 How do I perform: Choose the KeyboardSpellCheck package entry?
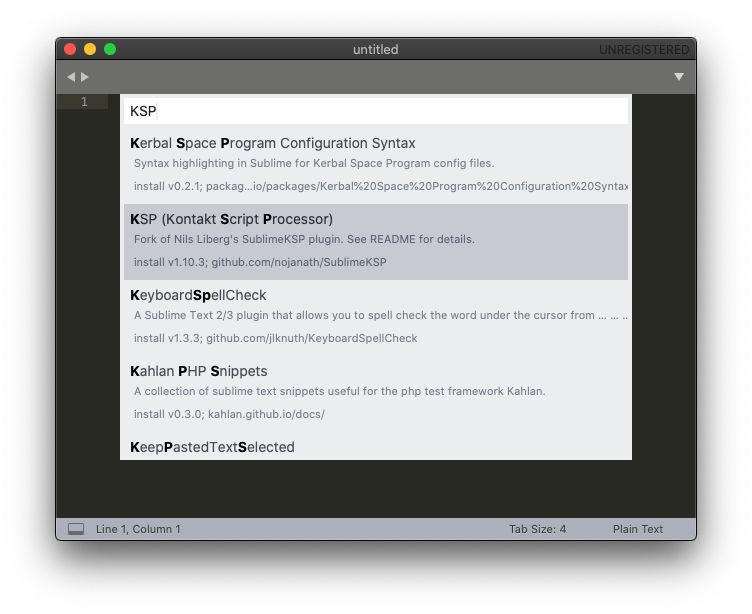[198, 295]
